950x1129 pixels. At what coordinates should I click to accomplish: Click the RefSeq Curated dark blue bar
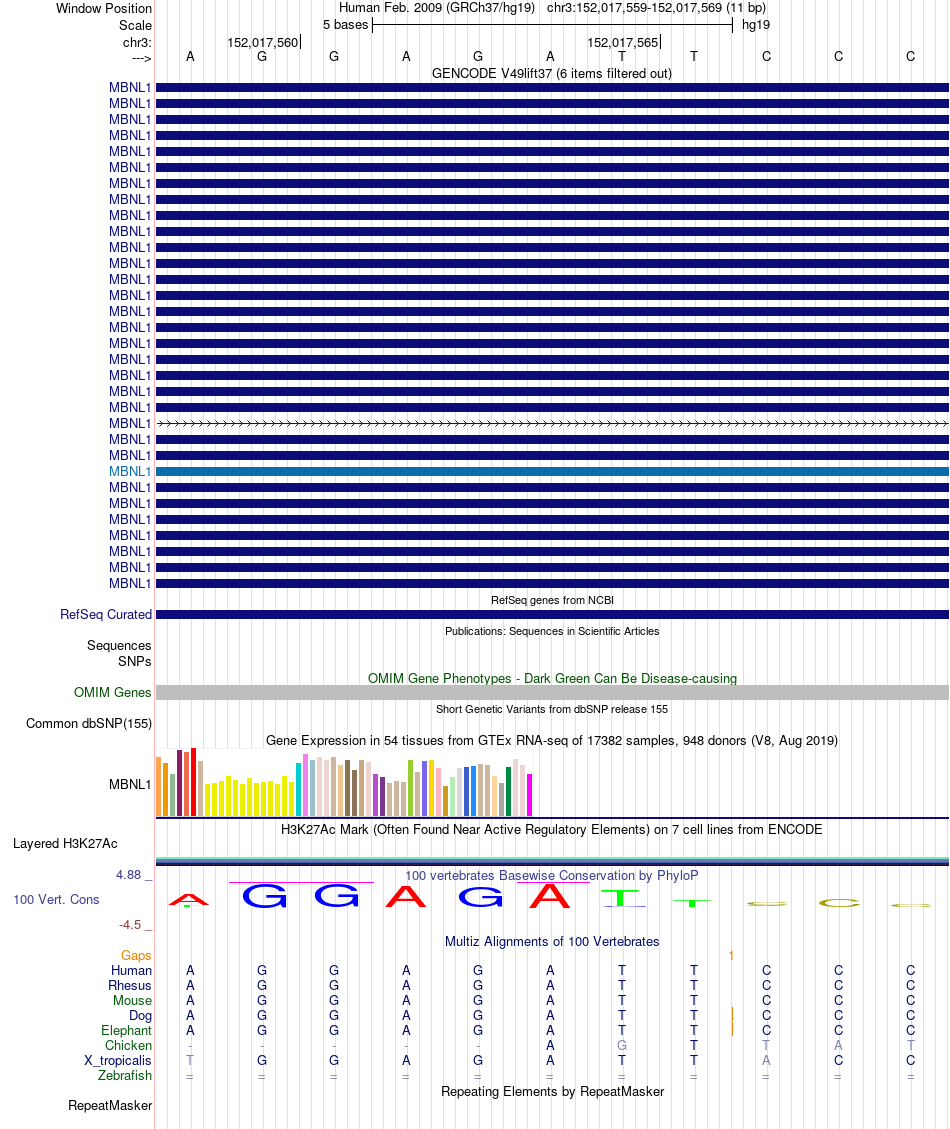coord(552,614)
